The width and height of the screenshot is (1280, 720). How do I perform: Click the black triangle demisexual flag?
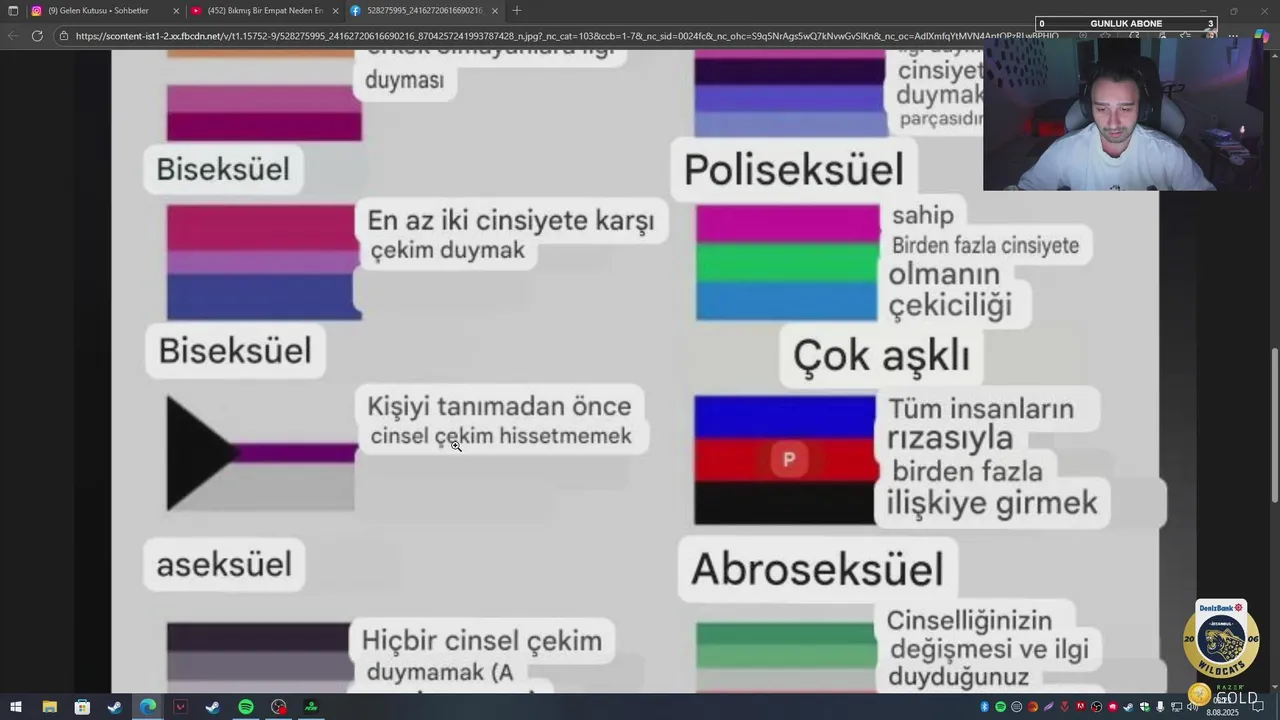click(261, 453)
